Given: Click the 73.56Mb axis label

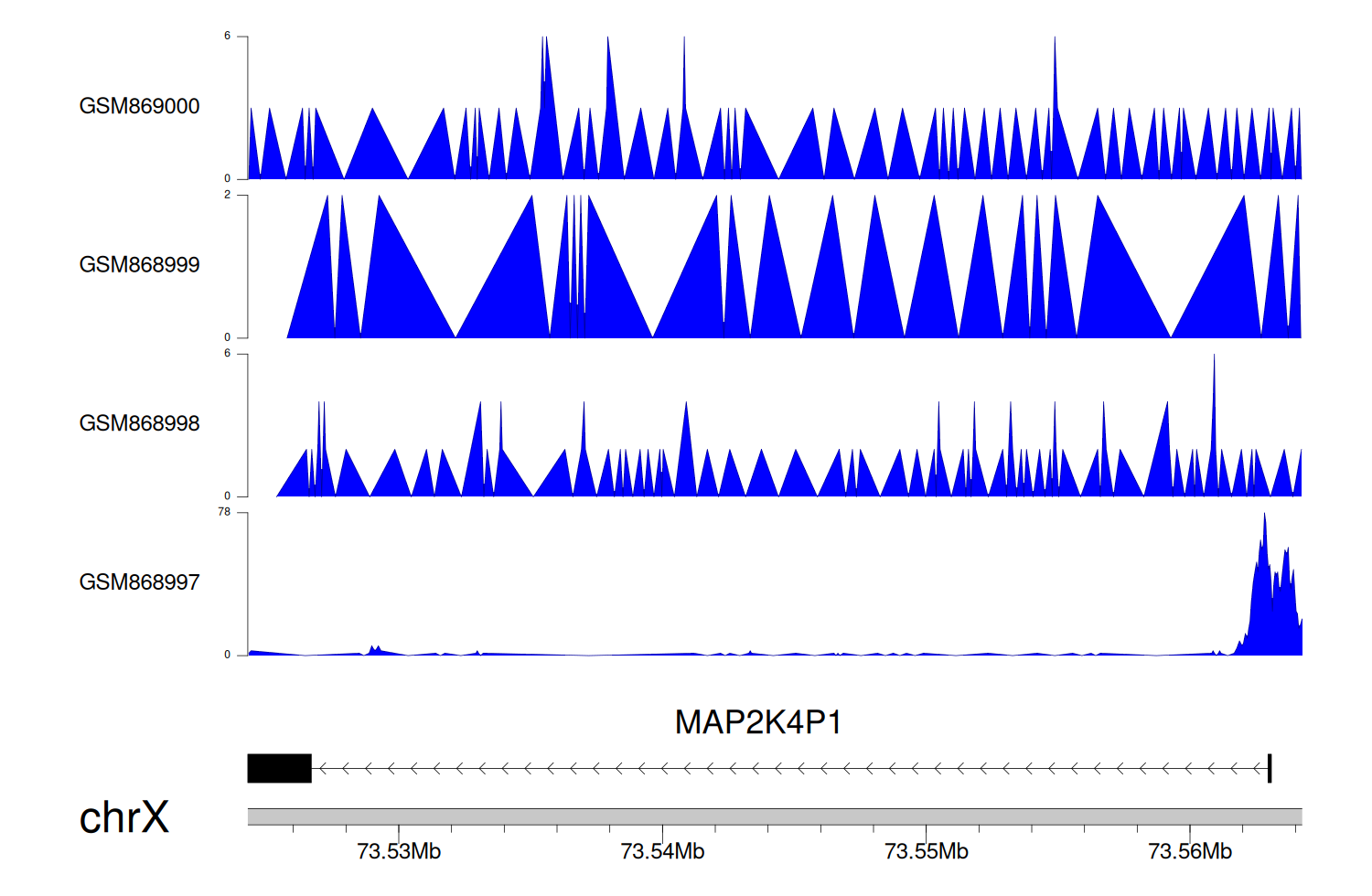Looking at the screenshot, I should coord(1189,852).
